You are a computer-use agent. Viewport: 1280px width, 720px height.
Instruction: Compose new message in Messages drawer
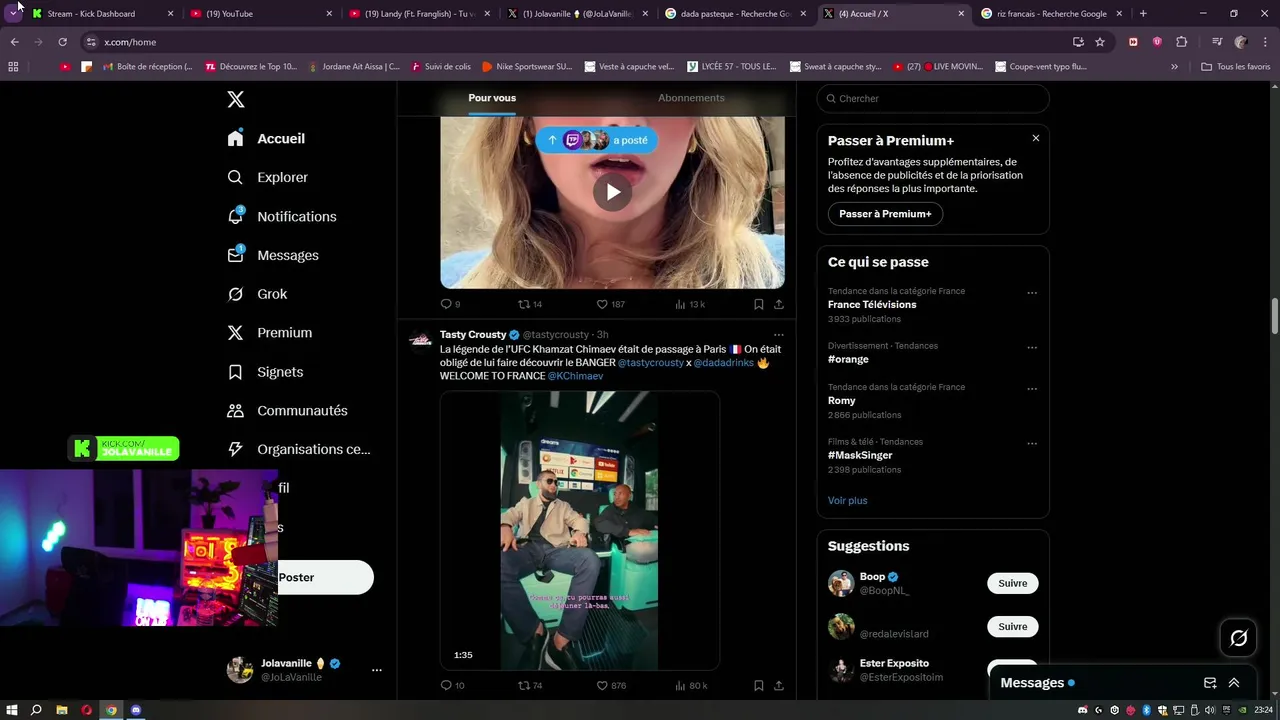coord(1210,683)
